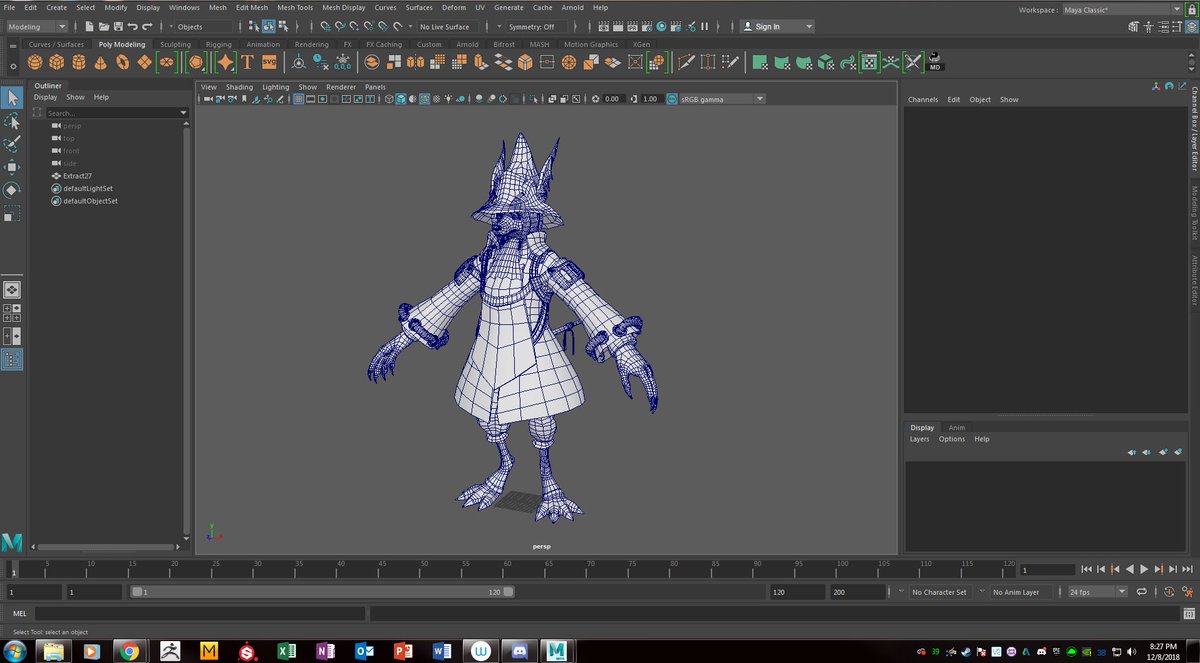Open the 24 fps frame rate dropdown
The width and height of the screenshot is (1200, 663).
[x=1097, y=592]
